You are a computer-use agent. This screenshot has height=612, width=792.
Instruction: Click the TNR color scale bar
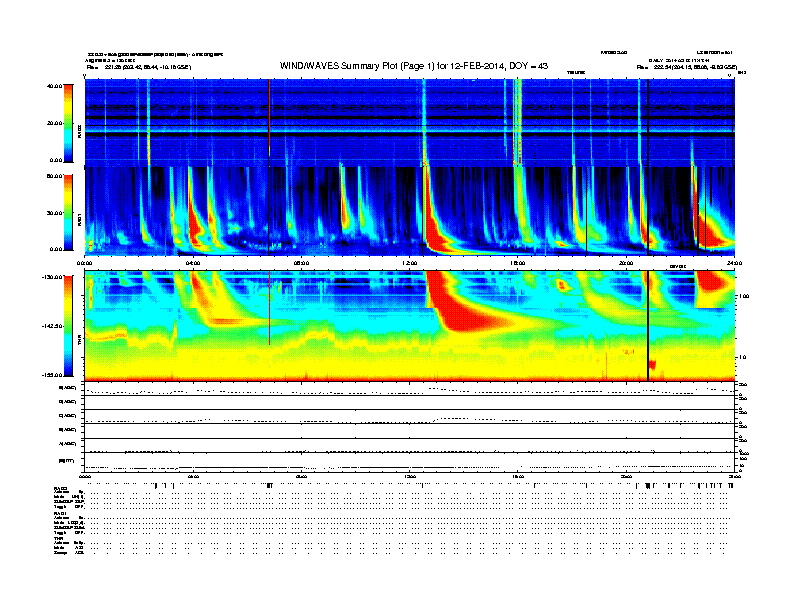click(68, 326)
